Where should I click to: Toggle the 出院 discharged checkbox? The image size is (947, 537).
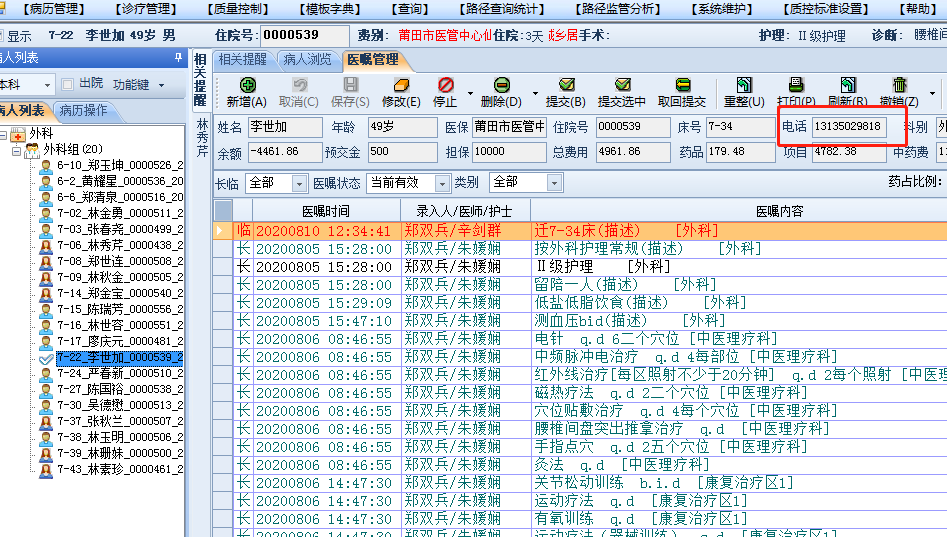pyautogui.click(x=68, y=84)
